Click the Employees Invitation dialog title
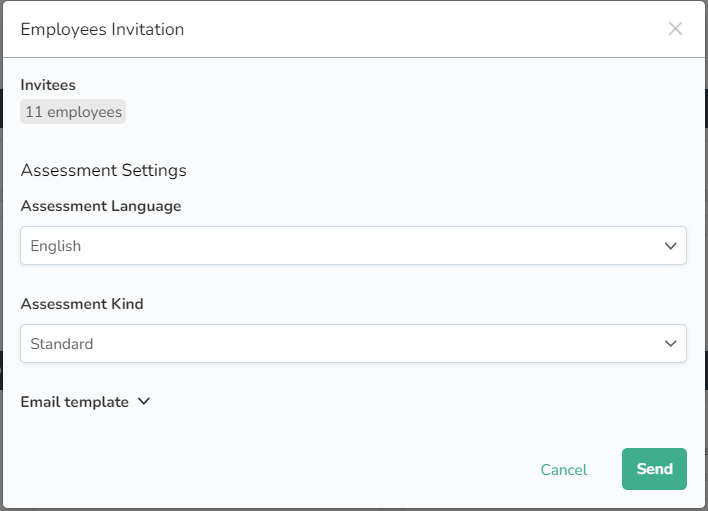The image size is (708, 511). click(102, 29)
